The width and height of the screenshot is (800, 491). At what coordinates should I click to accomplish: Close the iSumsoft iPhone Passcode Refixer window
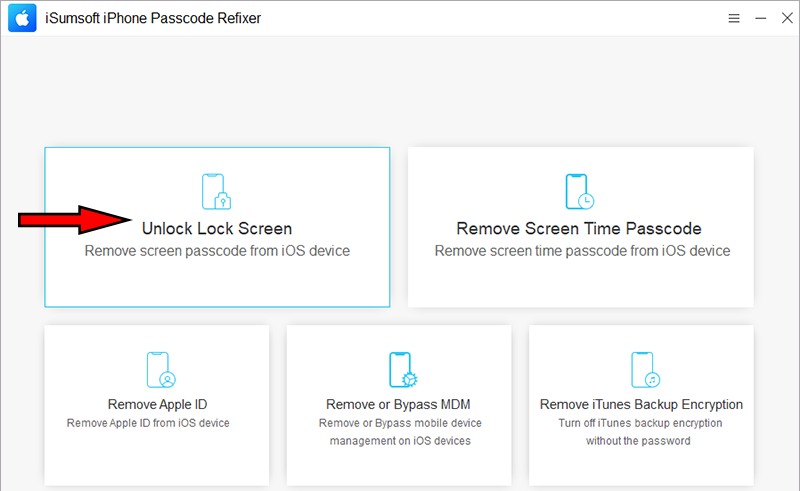785,19
